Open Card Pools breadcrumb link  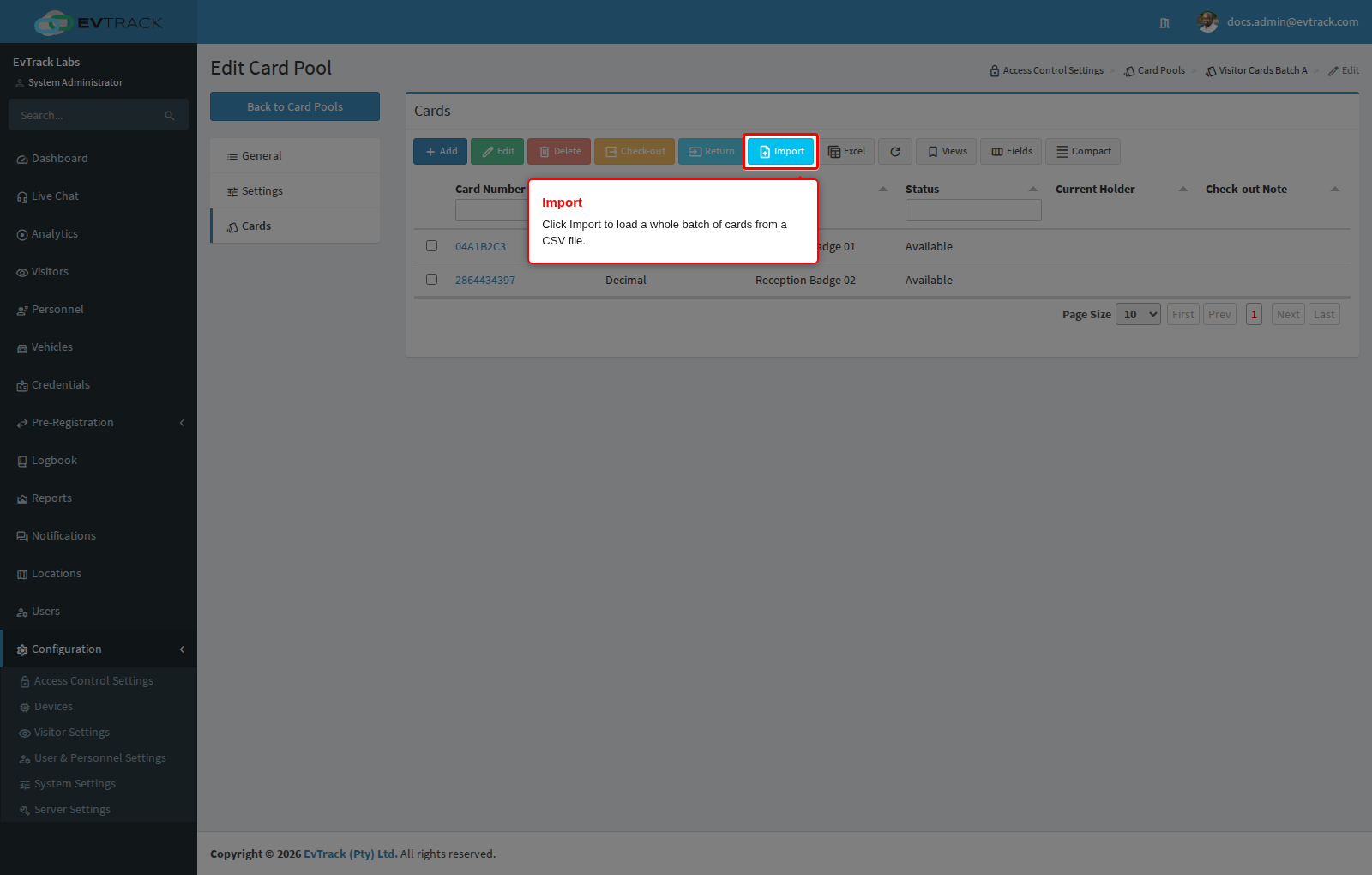[1155, 71]
